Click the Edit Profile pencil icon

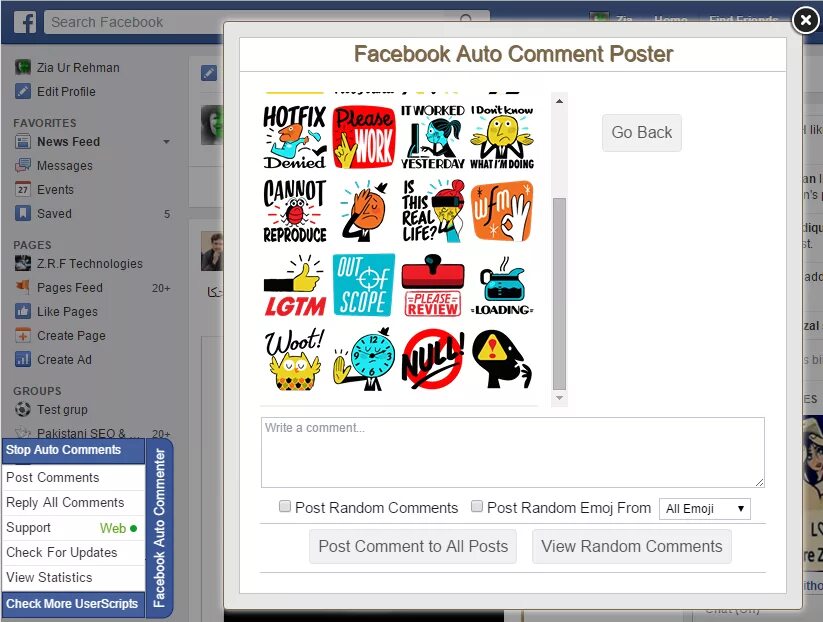(x=23, y=91)
